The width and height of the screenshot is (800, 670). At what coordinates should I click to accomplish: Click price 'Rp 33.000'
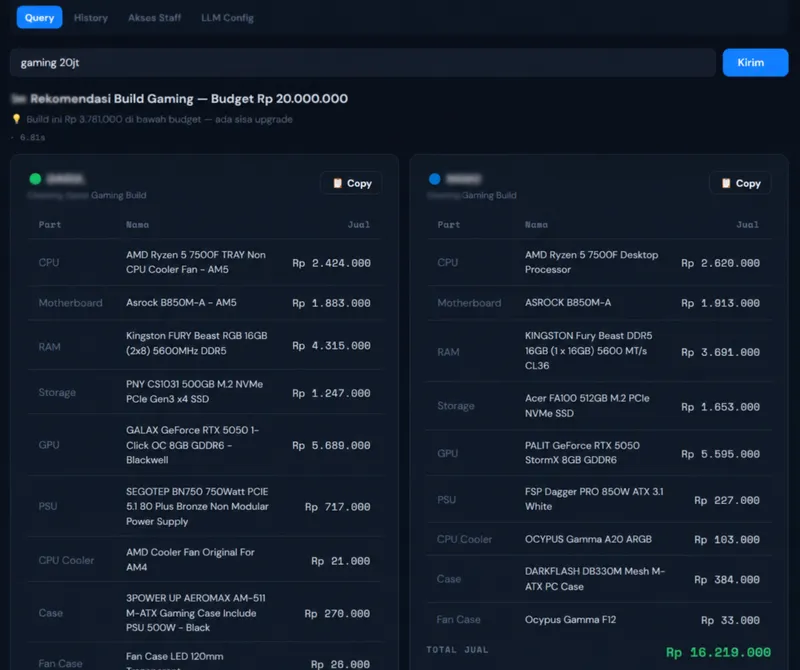pos(730,620)
